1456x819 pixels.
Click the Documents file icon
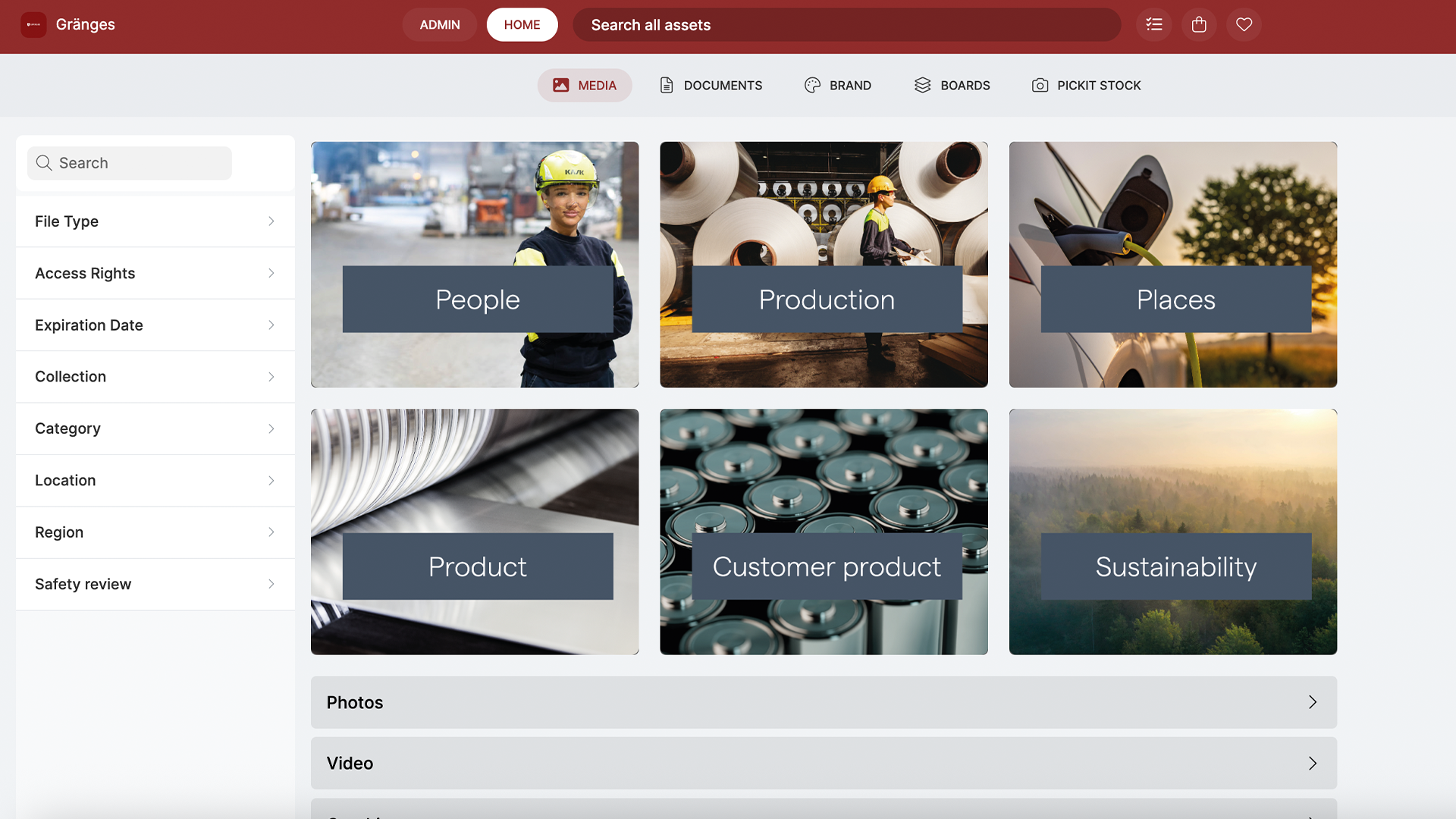pos(667,85)
